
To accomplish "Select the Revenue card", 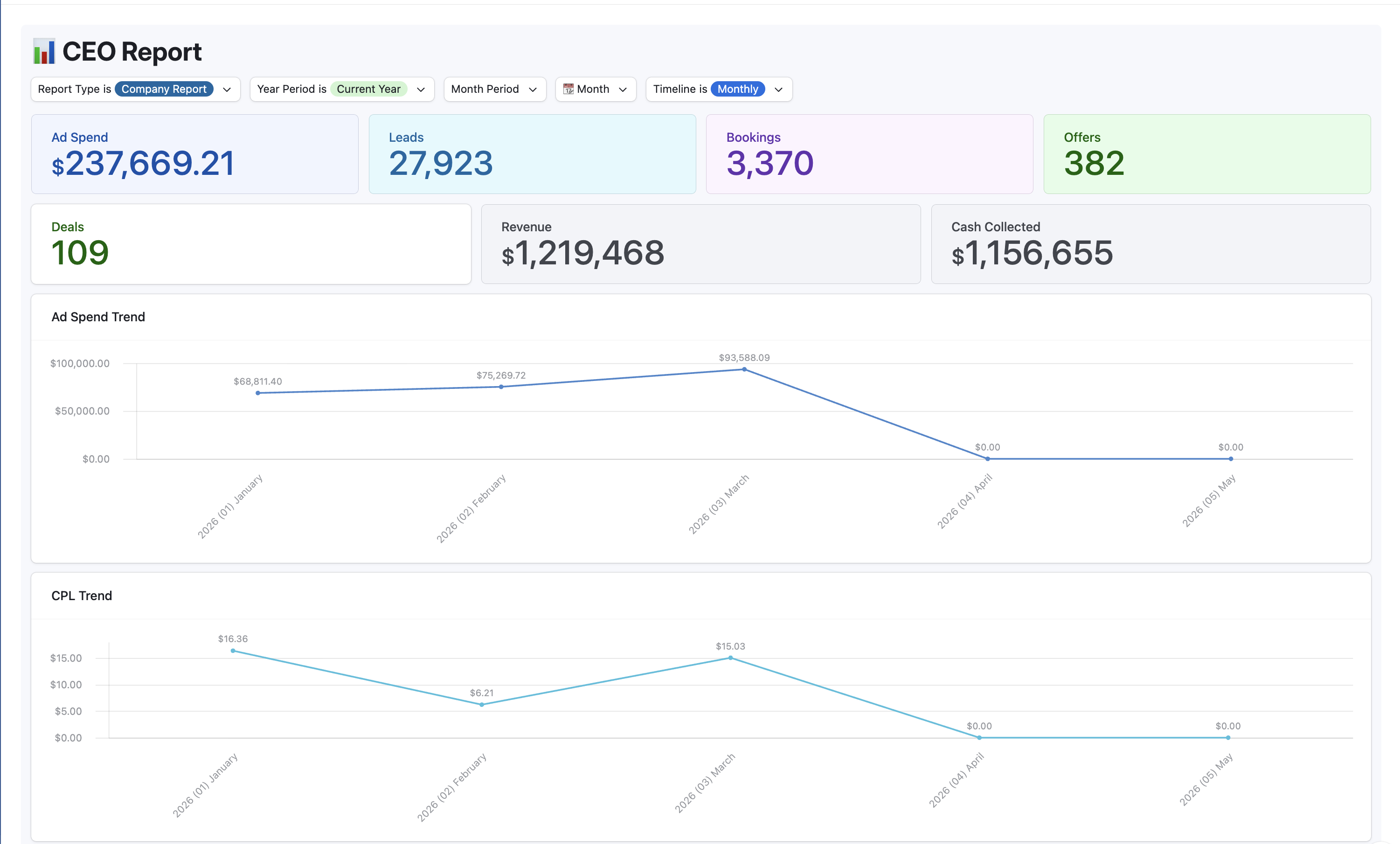I will (x=700, y=244).
